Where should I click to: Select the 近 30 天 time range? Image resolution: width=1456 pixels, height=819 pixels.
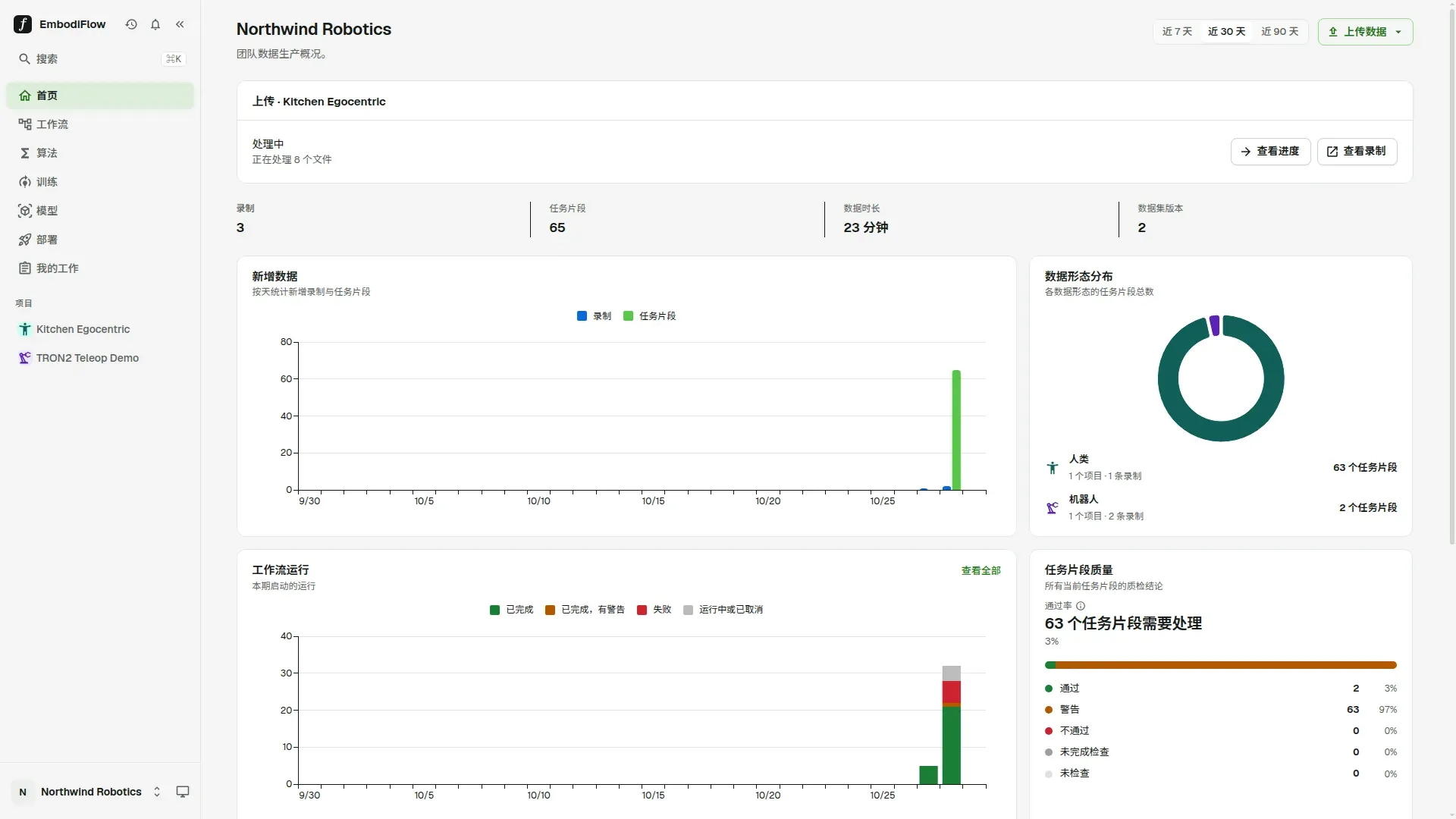click(1226, 32)
